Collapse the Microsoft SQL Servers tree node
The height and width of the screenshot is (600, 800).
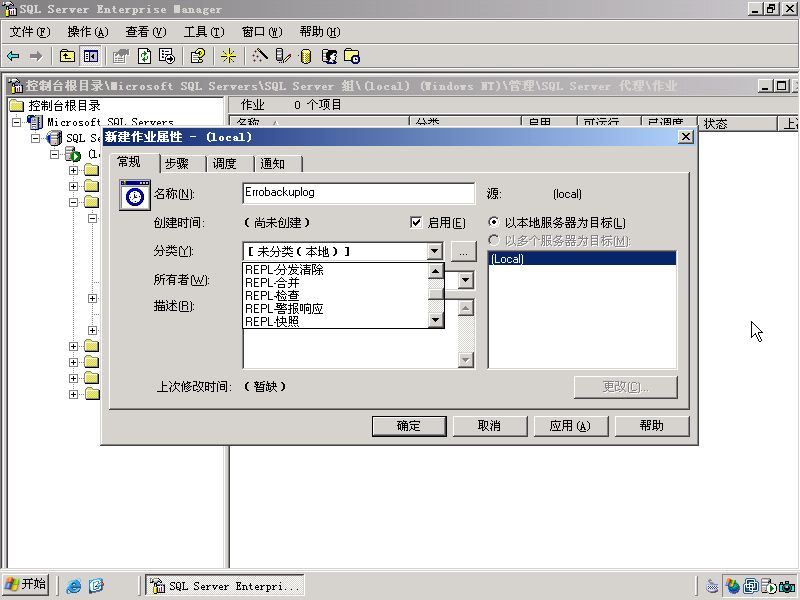click(16, 122)
